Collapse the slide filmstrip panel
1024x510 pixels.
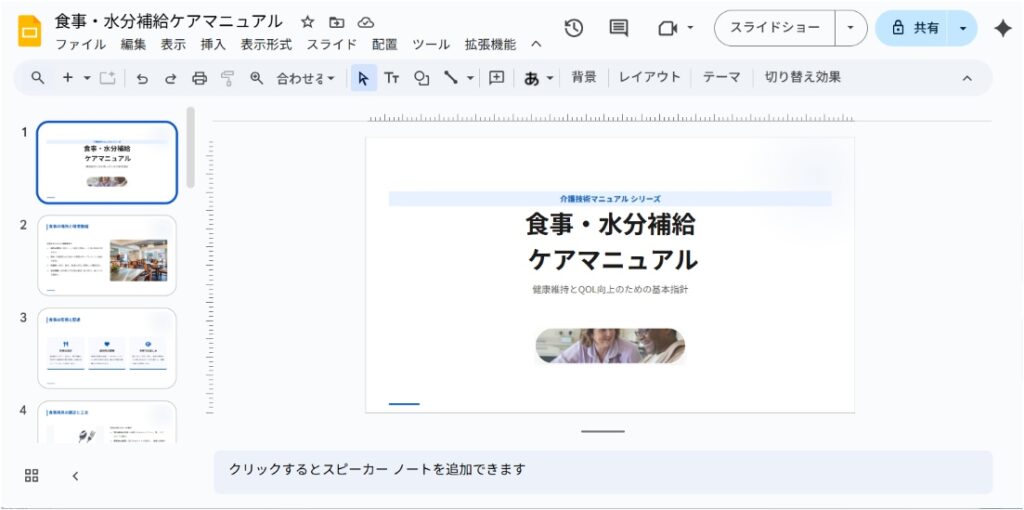click(75, 476)
